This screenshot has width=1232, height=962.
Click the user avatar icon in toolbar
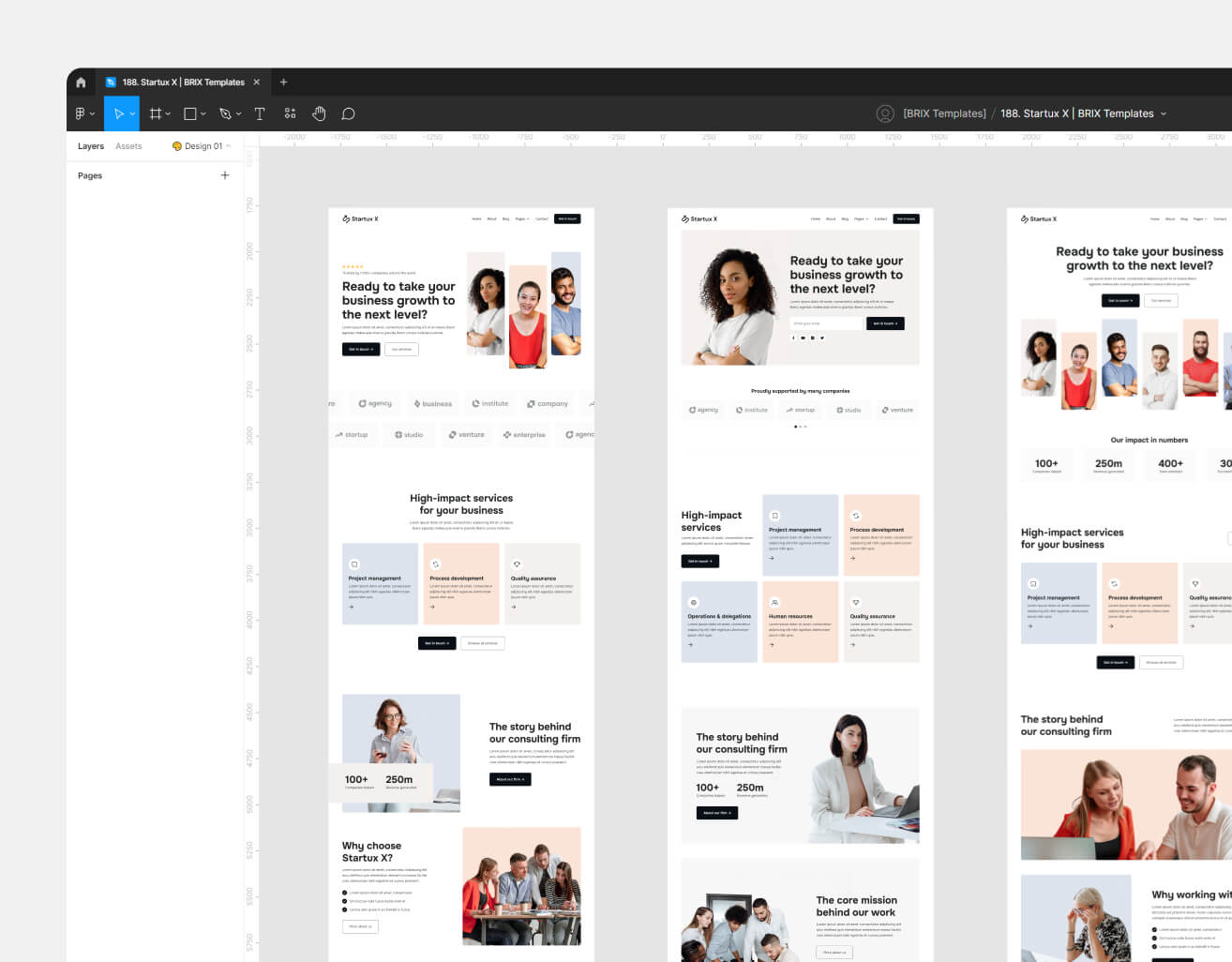point(884,113)
